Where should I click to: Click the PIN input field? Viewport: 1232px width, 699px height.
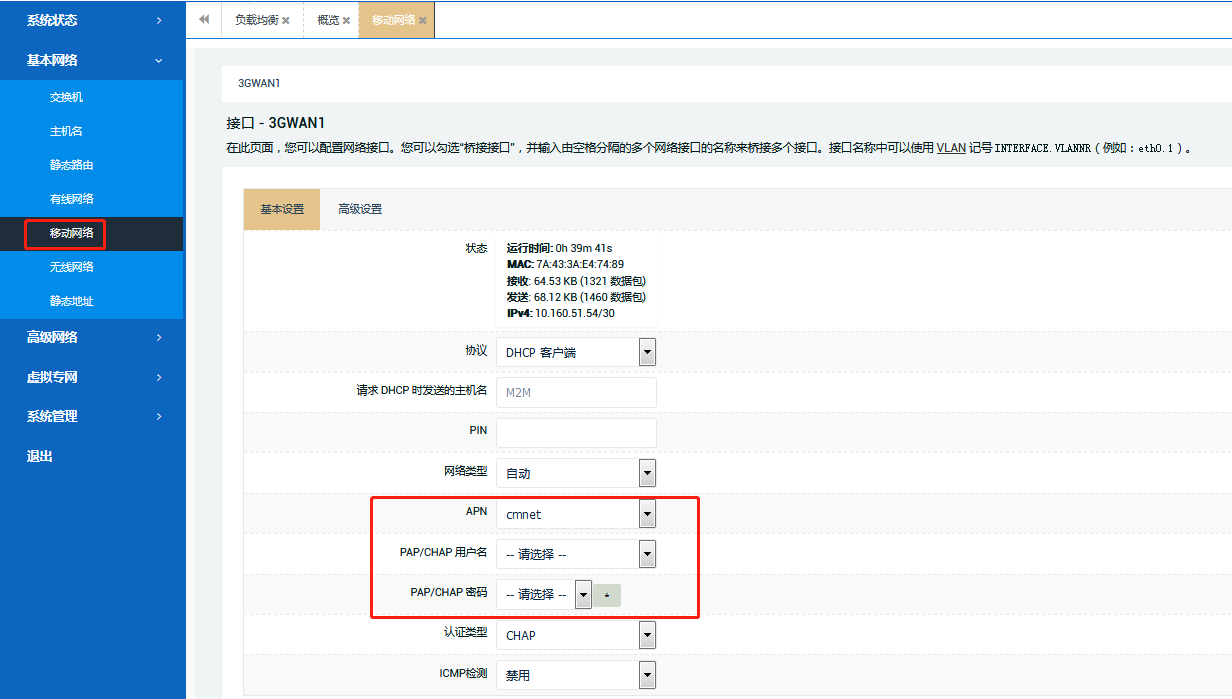(576, 433)
